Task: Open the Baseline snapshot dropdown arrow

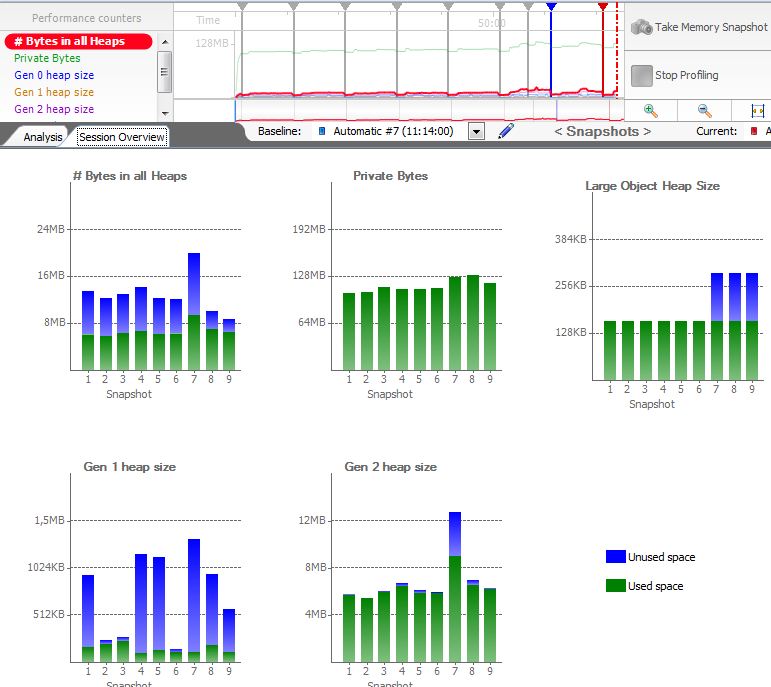Action: click(476, 131)
